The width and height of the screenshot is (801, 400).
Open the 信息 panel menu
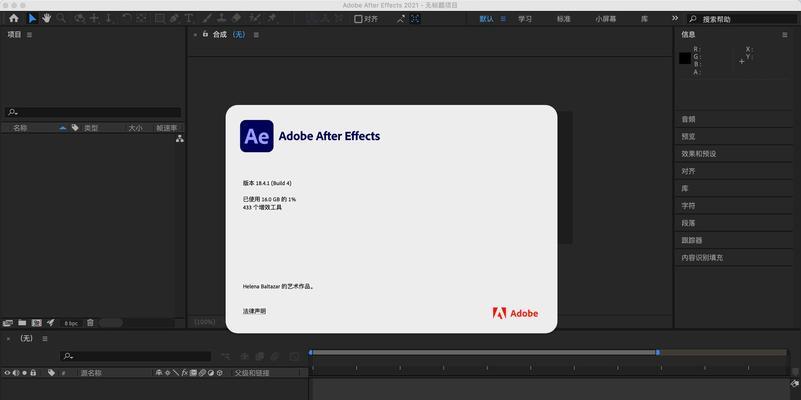click(x=785, y=35)
